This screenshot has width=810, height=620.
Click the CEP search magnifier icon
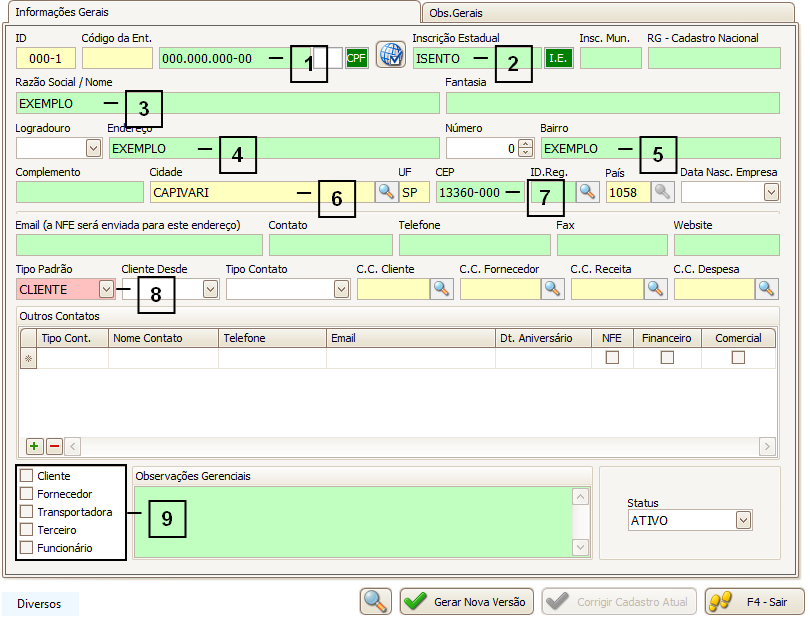588,192
